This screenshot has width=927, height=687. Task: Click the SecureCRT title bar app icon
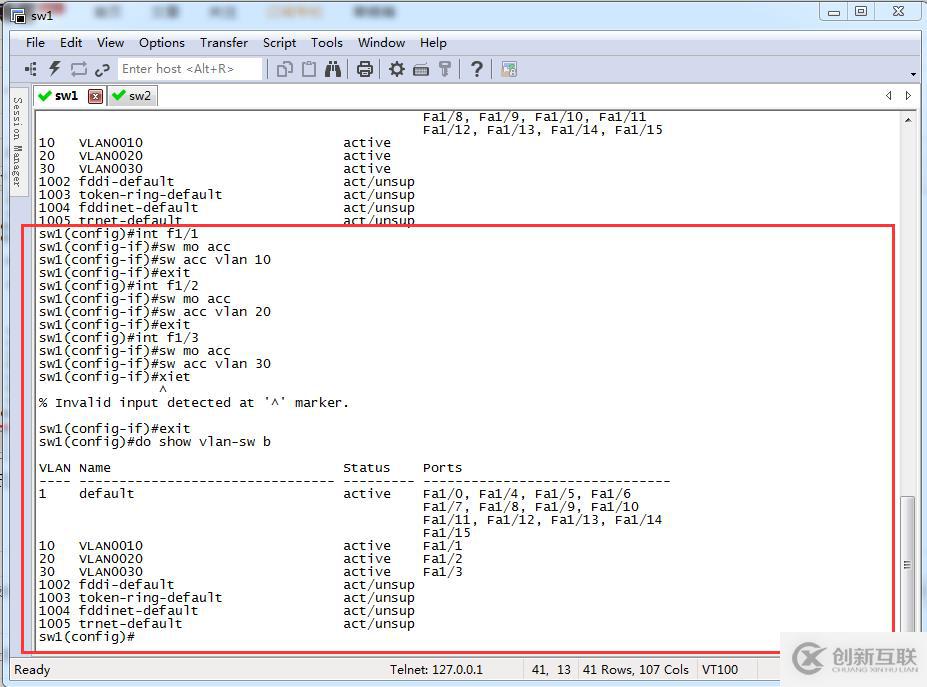18,15
